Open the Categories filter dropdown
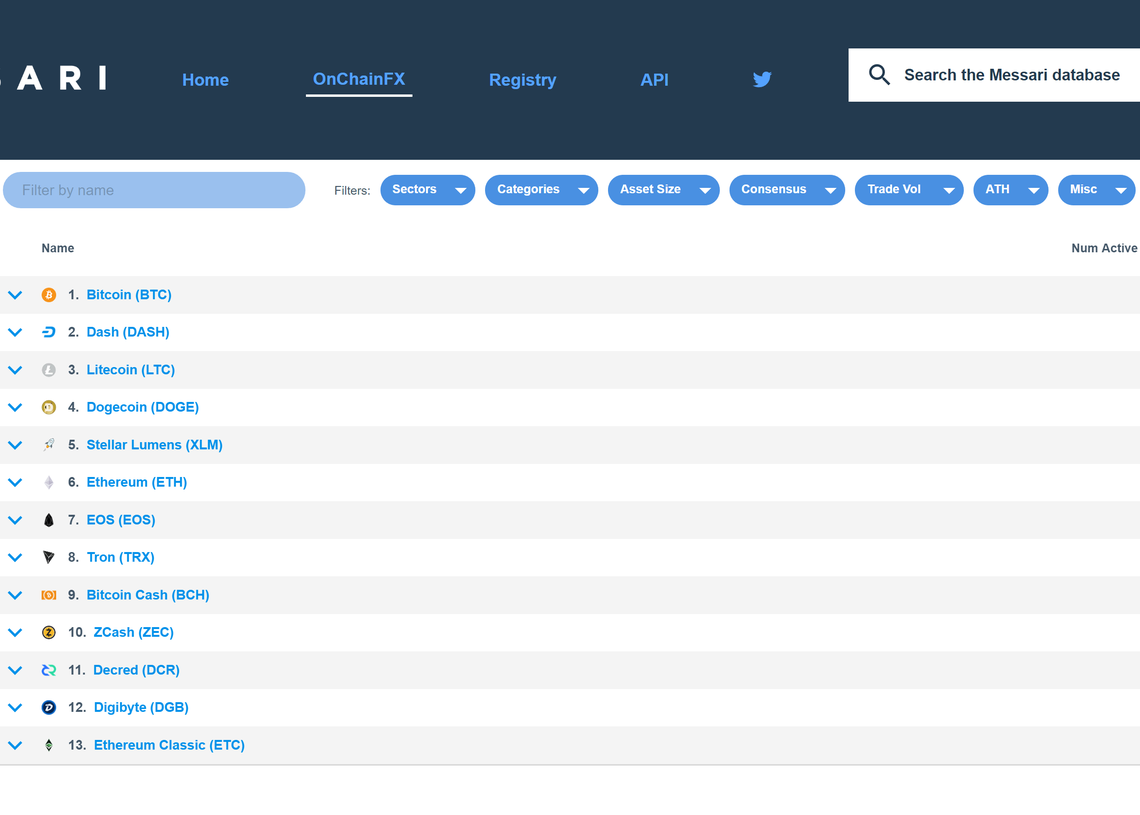Viewport: 1140px width, 815px height. (541, 190)
